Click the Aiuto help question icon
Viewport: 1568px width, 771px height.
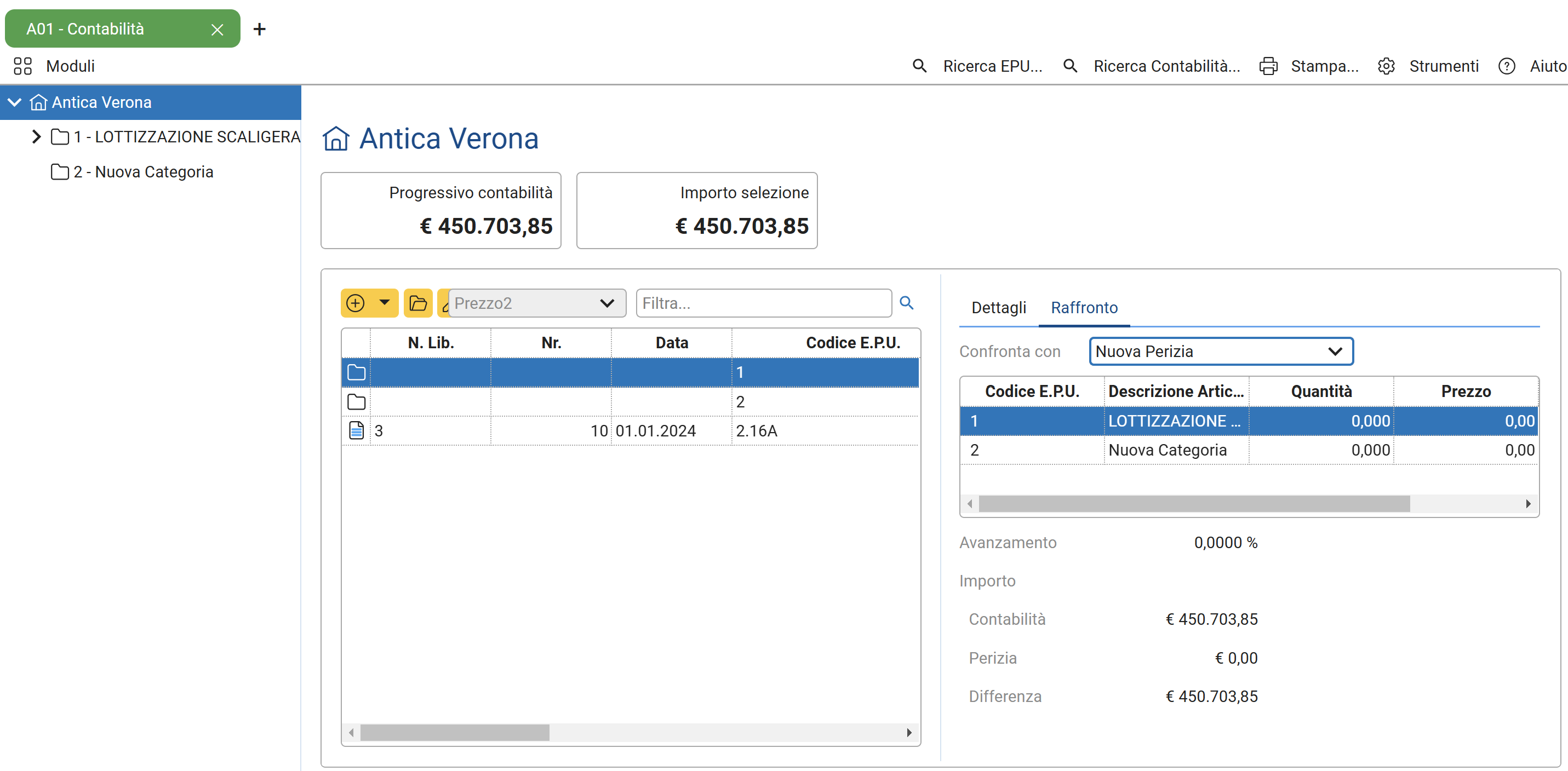pos(1507,66)
